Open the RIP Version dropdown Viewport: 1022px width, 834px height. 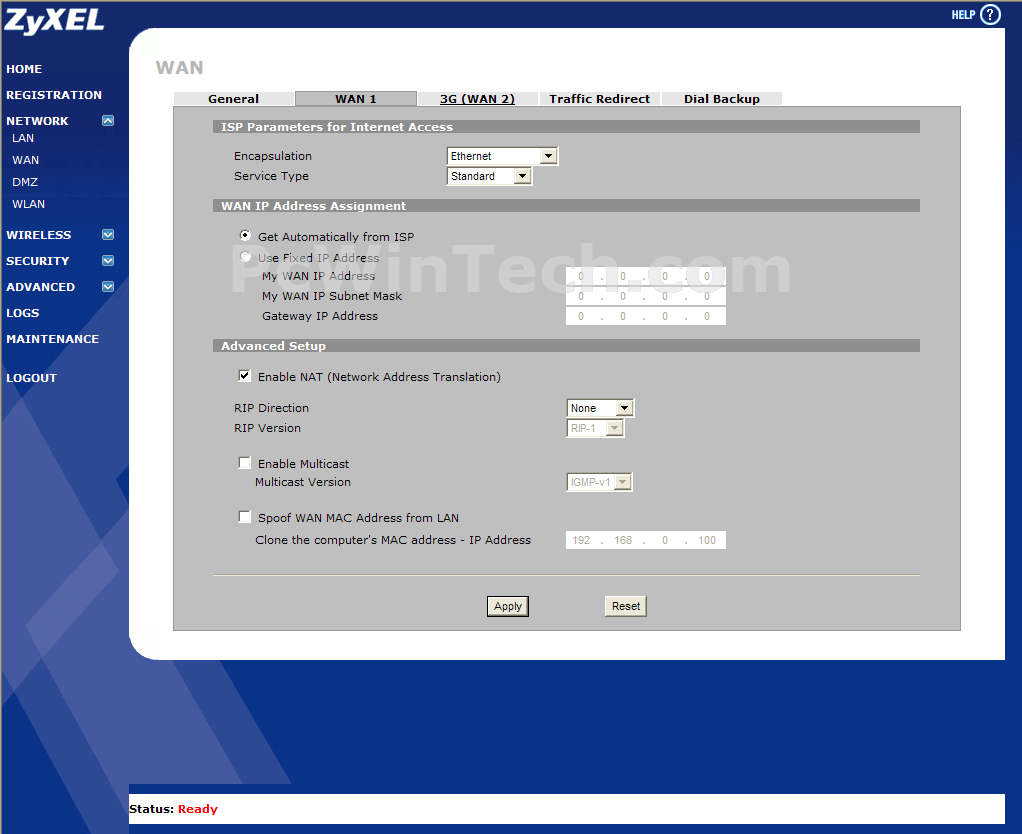(x=595, y=429)
